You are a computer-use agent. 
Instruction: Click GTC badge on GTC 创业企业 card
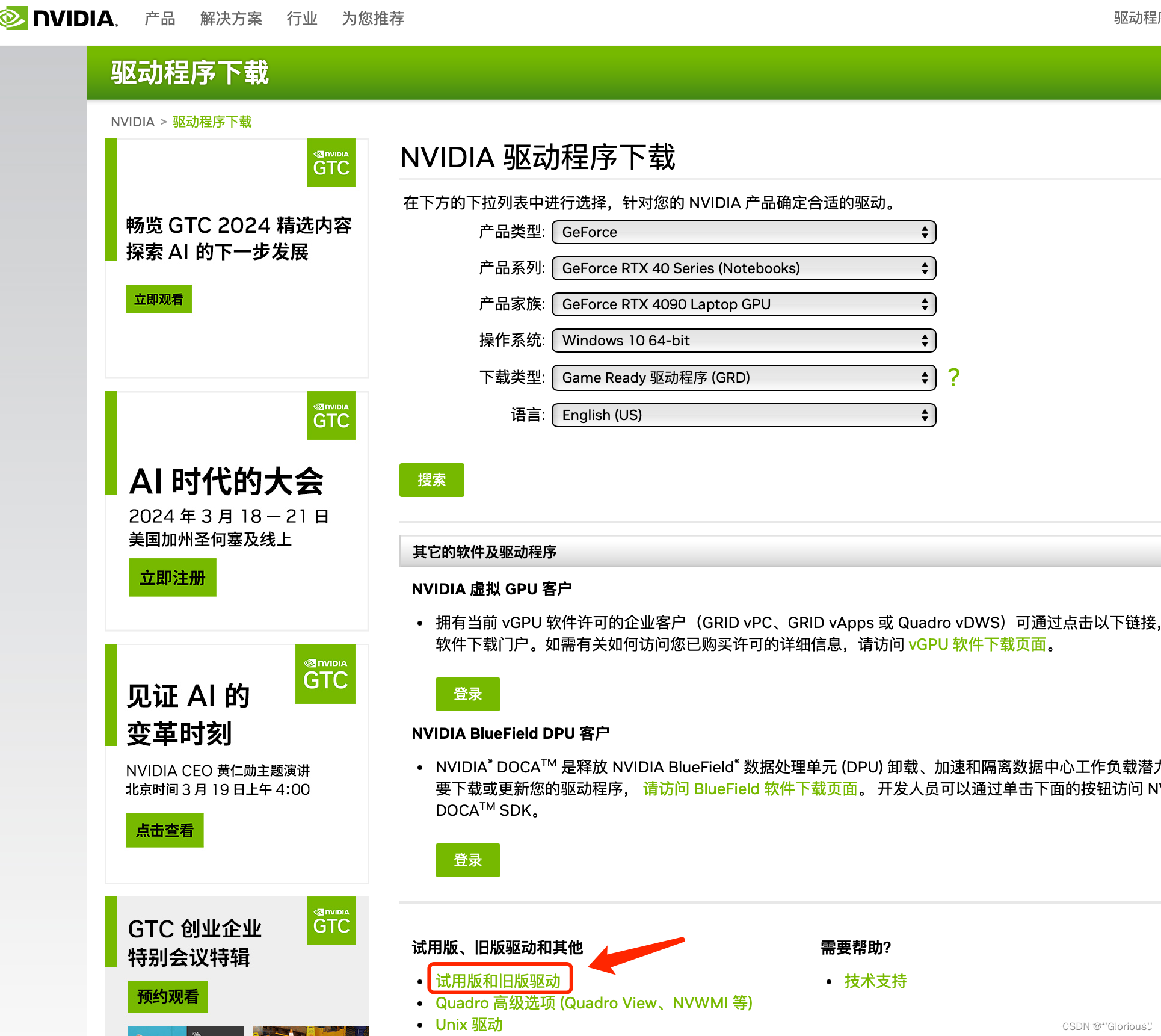click(331, 921)
